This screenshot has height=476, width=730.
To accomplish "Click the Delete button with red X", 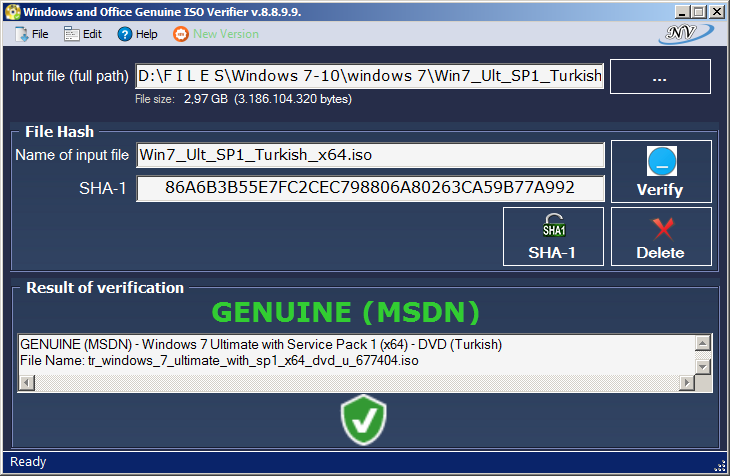I will click(660, 237).
